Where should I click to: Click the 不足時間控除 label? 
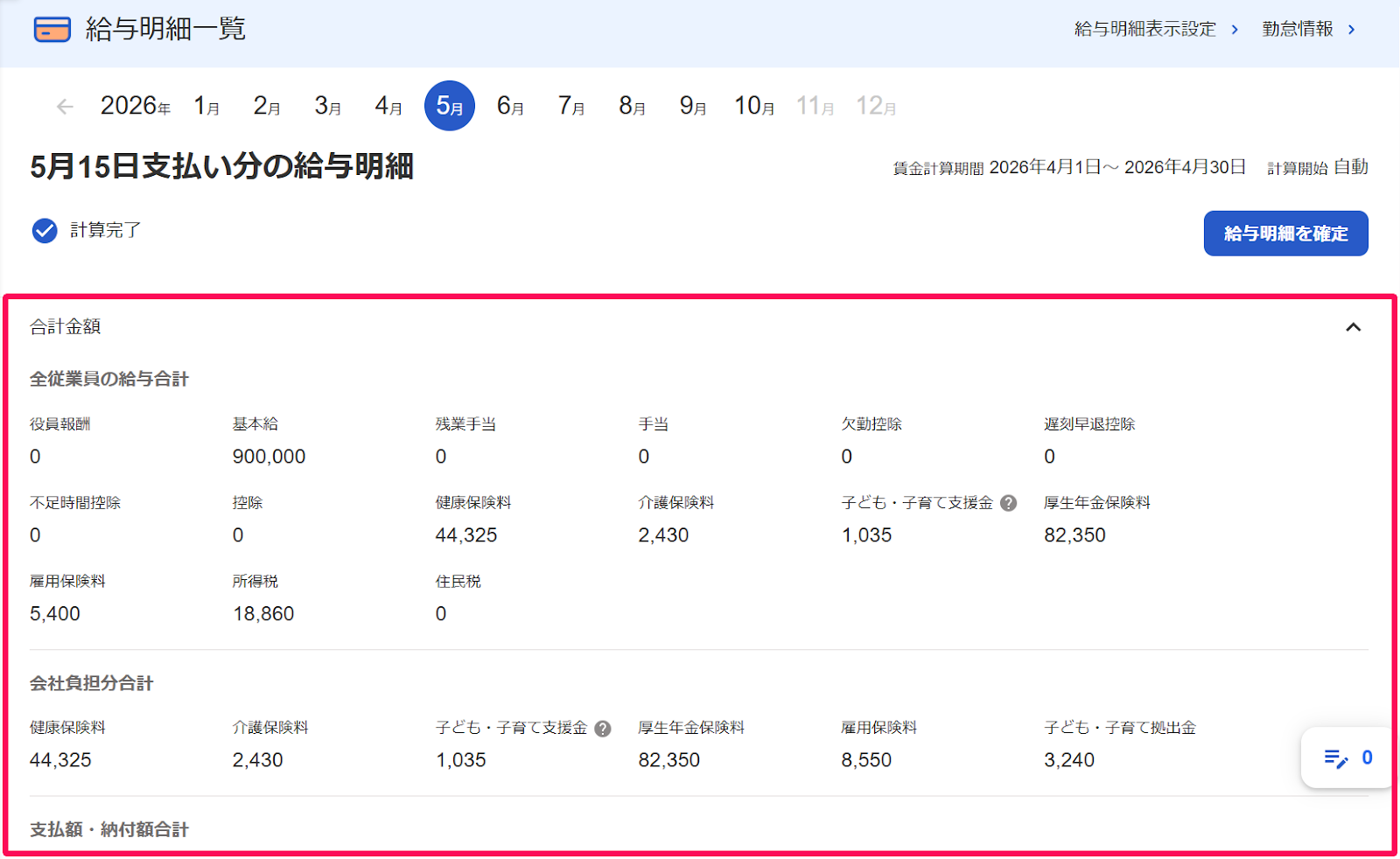coord(75,503)
